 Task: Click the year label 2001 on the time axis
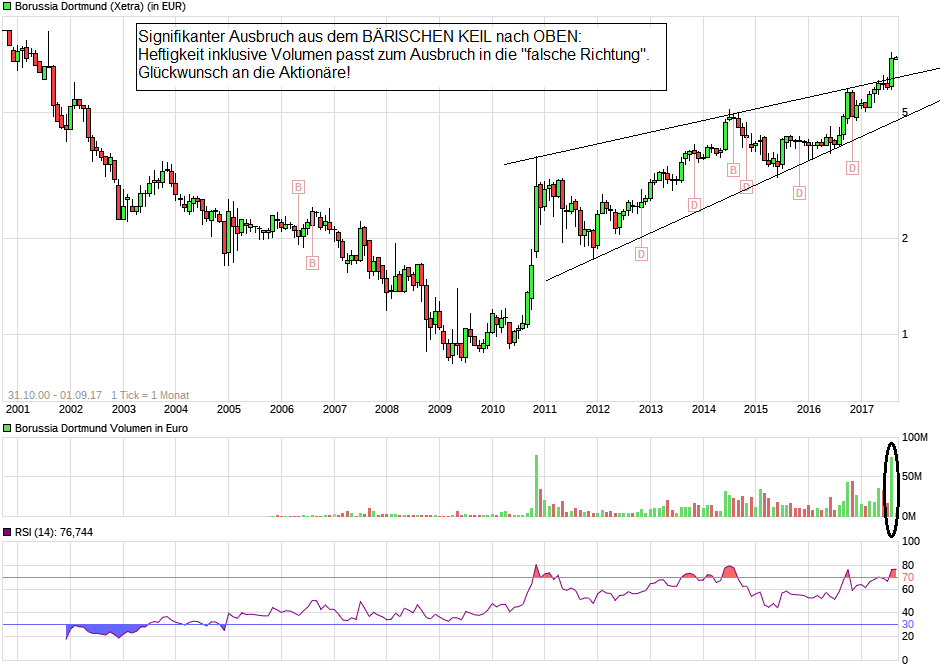(x=17, y=409)
